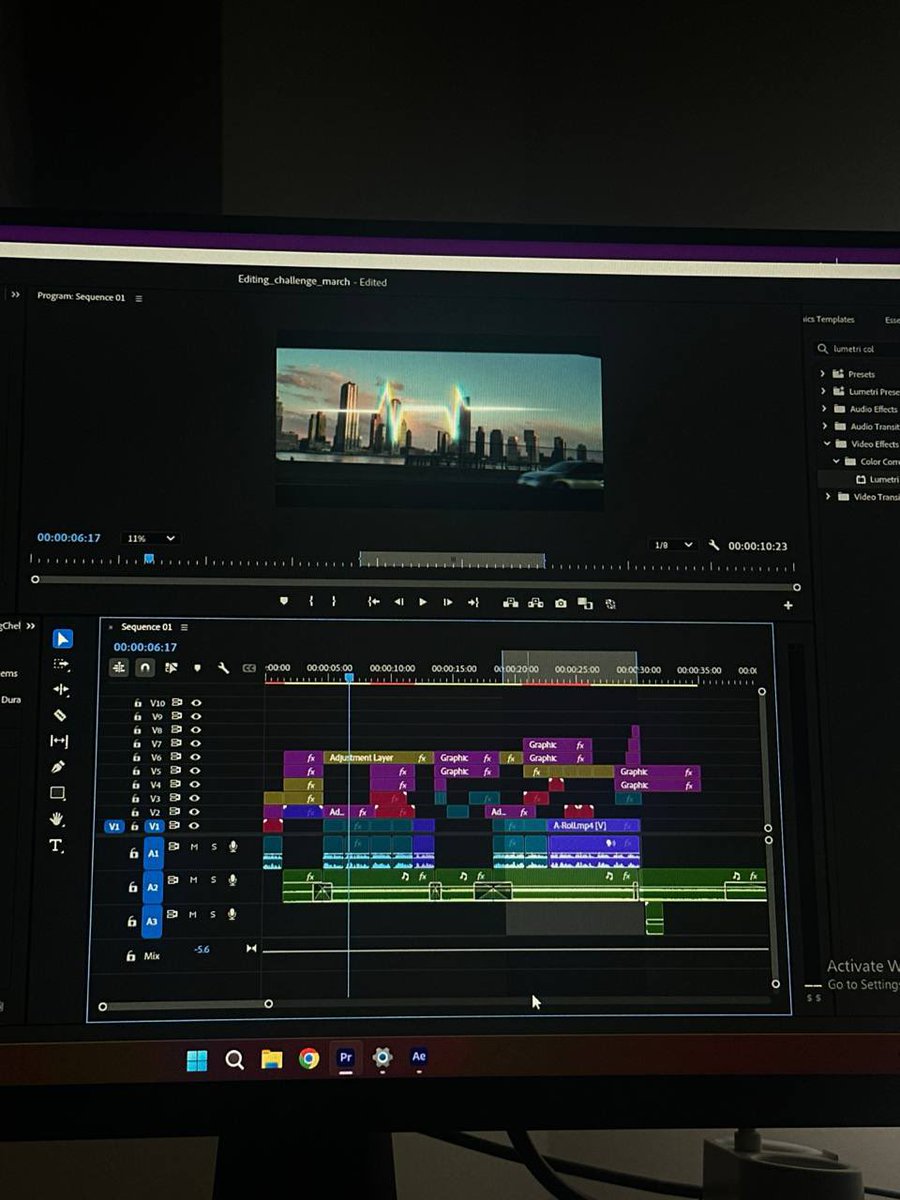Screen dimensions: 900x1200
Task: Select the Razor tool
Action: [x=58, y=714]
